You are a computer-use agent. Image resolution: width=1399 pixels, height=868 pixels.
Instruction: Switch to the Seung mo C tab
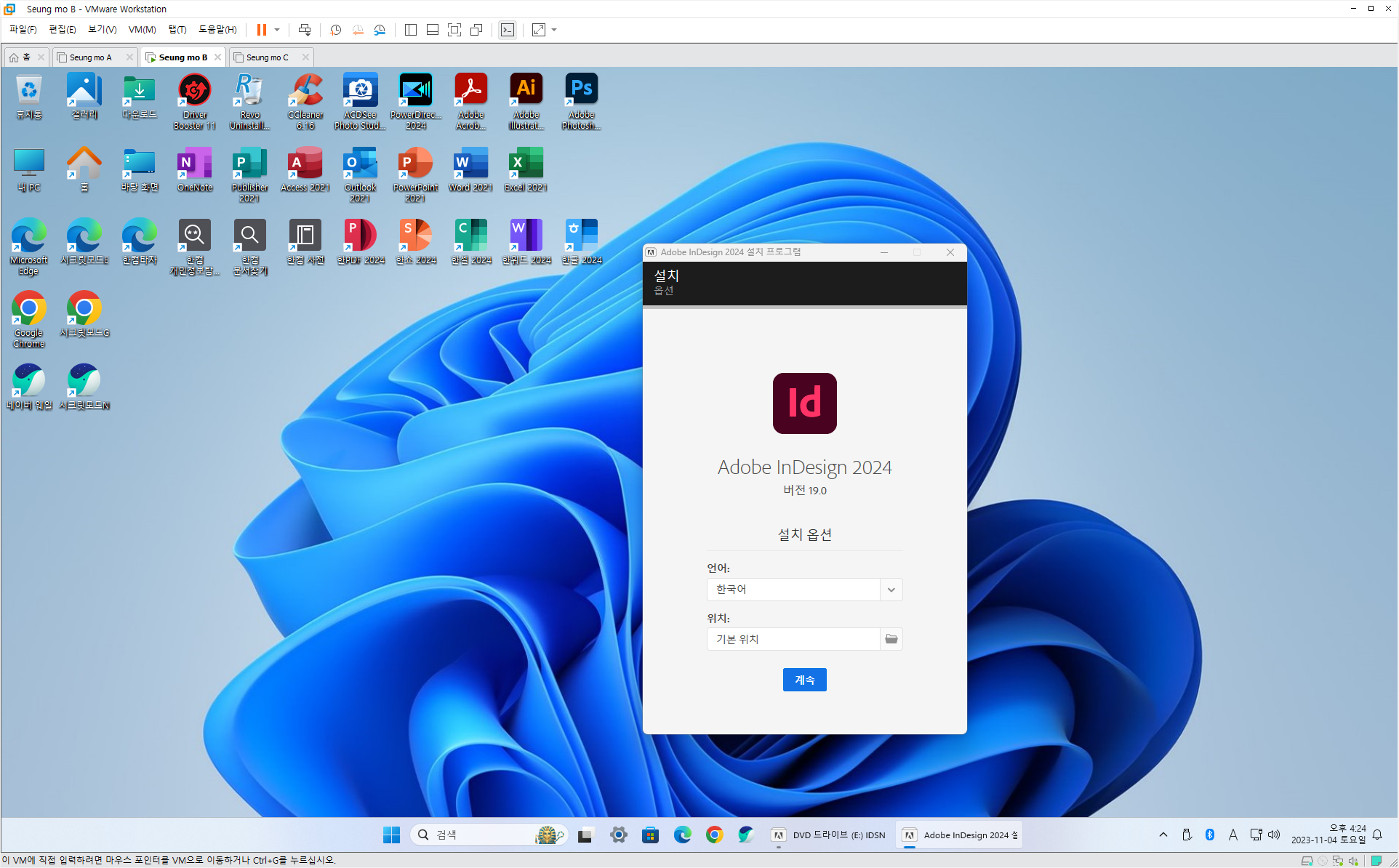(x=267, y=57)
